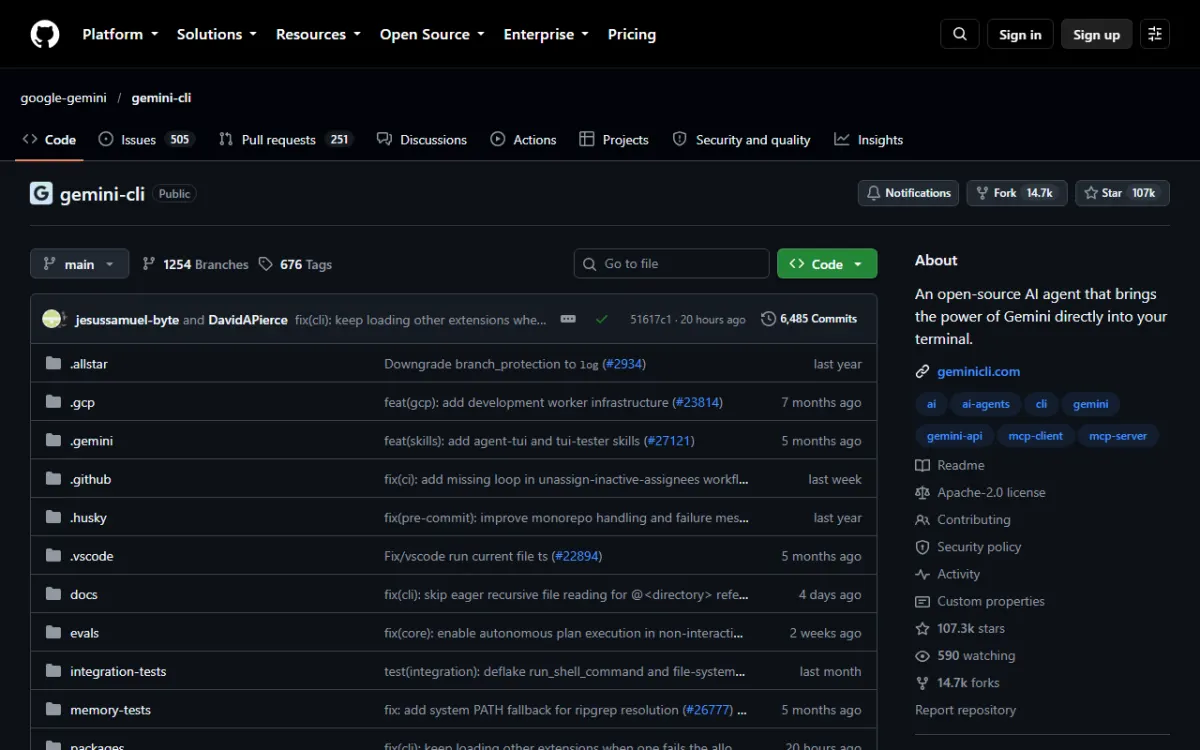The height and width of the screenshot is (750, 1200).
Task: Switch to the Discussions tab
Action: tap(422, 140)
